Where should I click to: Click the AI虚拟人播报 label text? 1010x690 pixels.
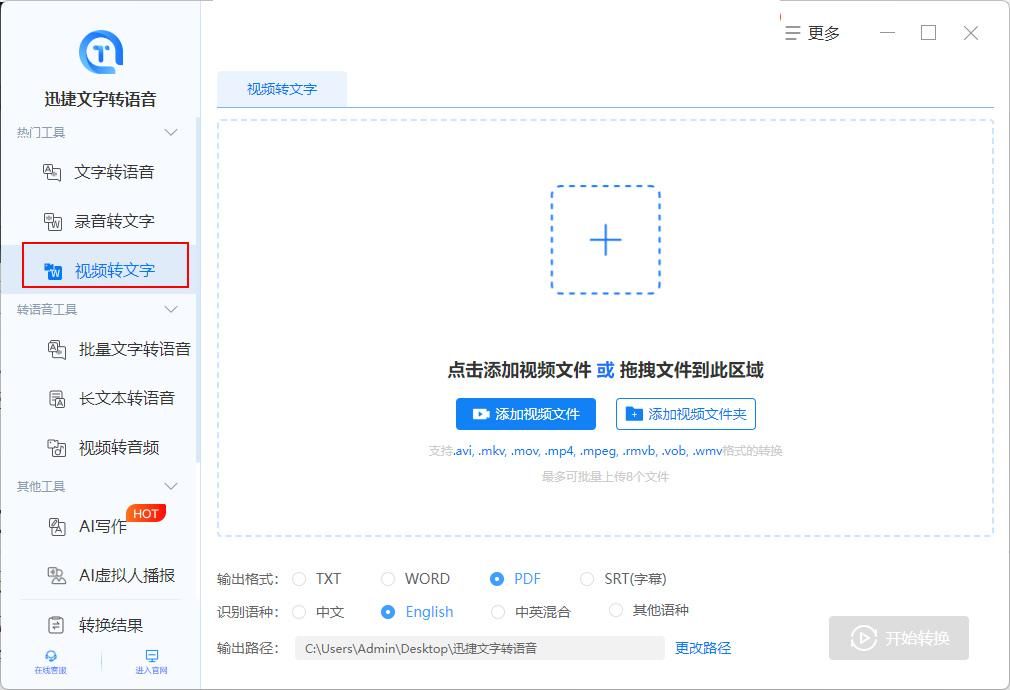[127, 575]
